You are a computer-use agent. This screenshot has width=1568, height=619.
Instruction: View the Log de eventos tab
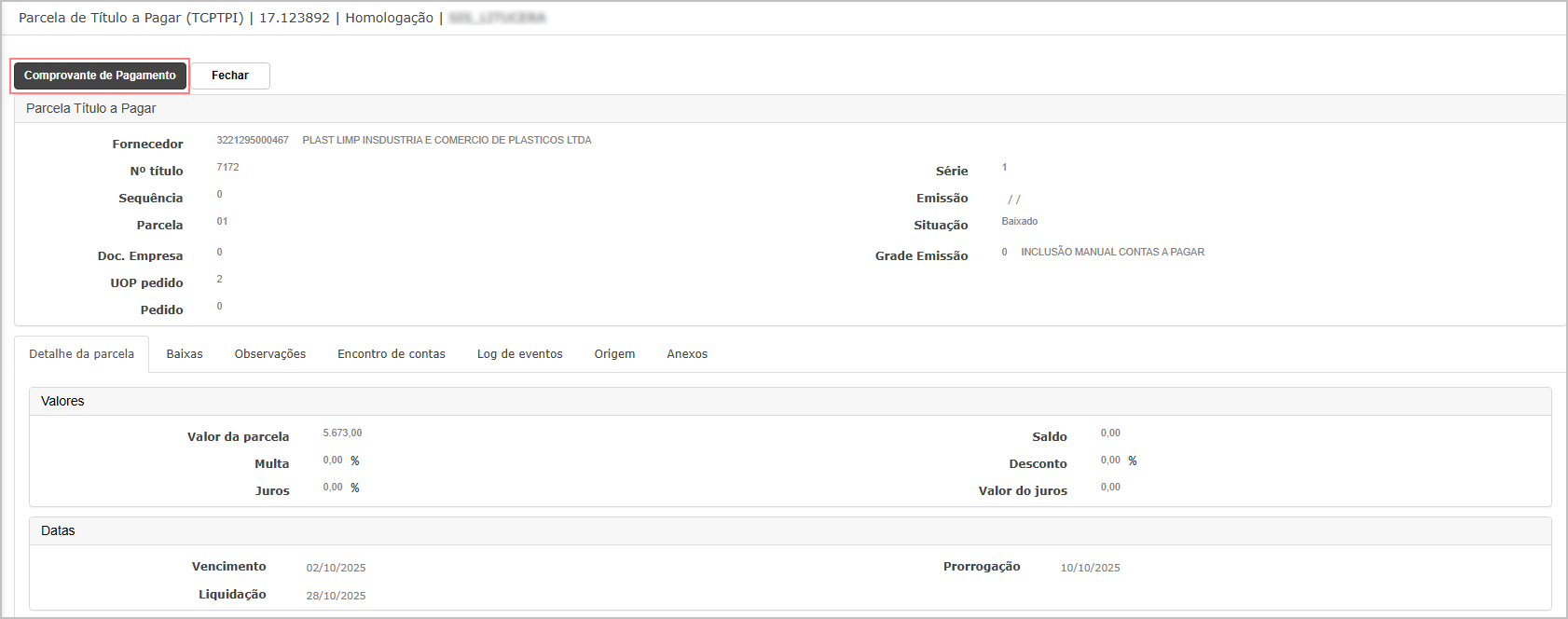pos(520,354)
